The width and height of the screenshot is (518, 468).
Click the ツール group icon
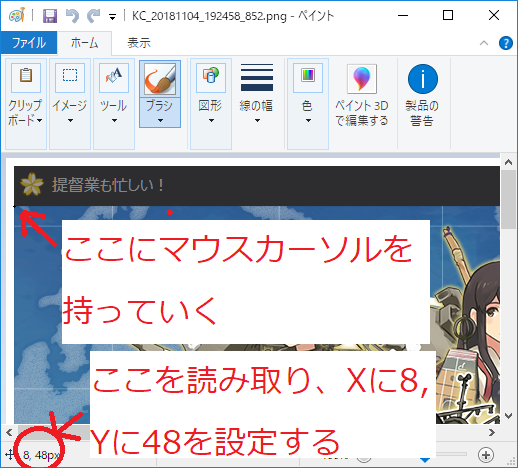pyautogui.click(x=114, y=78)
